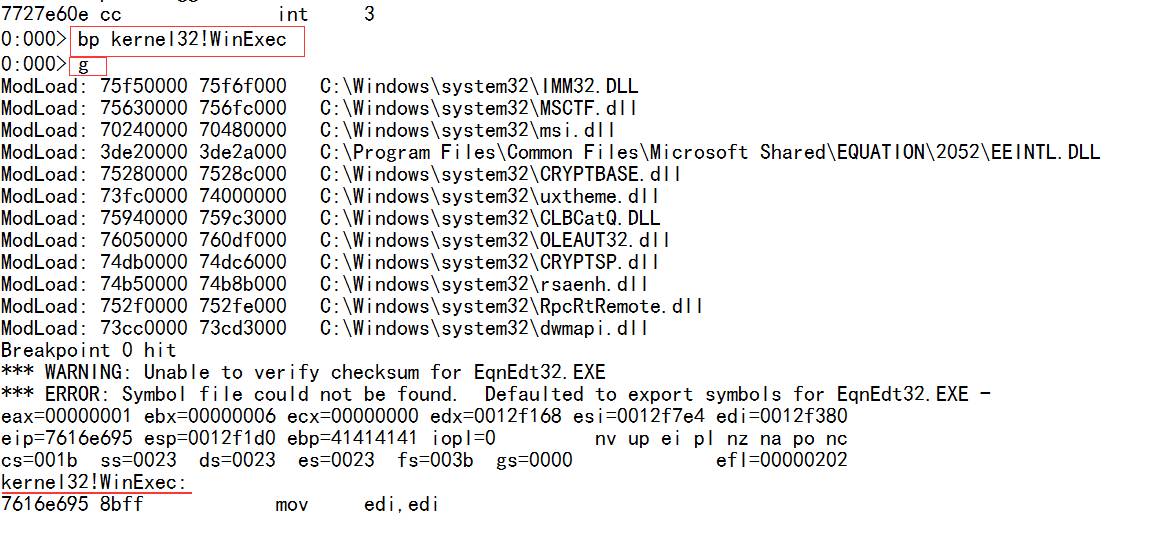Click the dwmapi.dll module path
Viewport: 1156px width, 543px height.
click(x=484, y=328)
